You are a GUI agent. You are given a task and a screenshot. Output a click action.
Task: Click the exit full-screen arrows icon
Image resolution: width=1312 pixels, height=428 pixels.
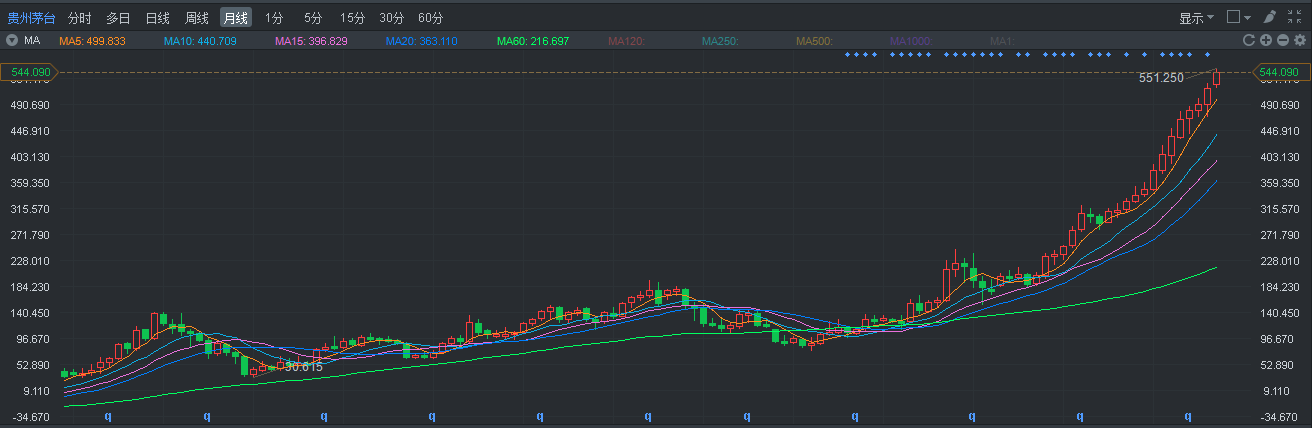tap(1295, 17)
